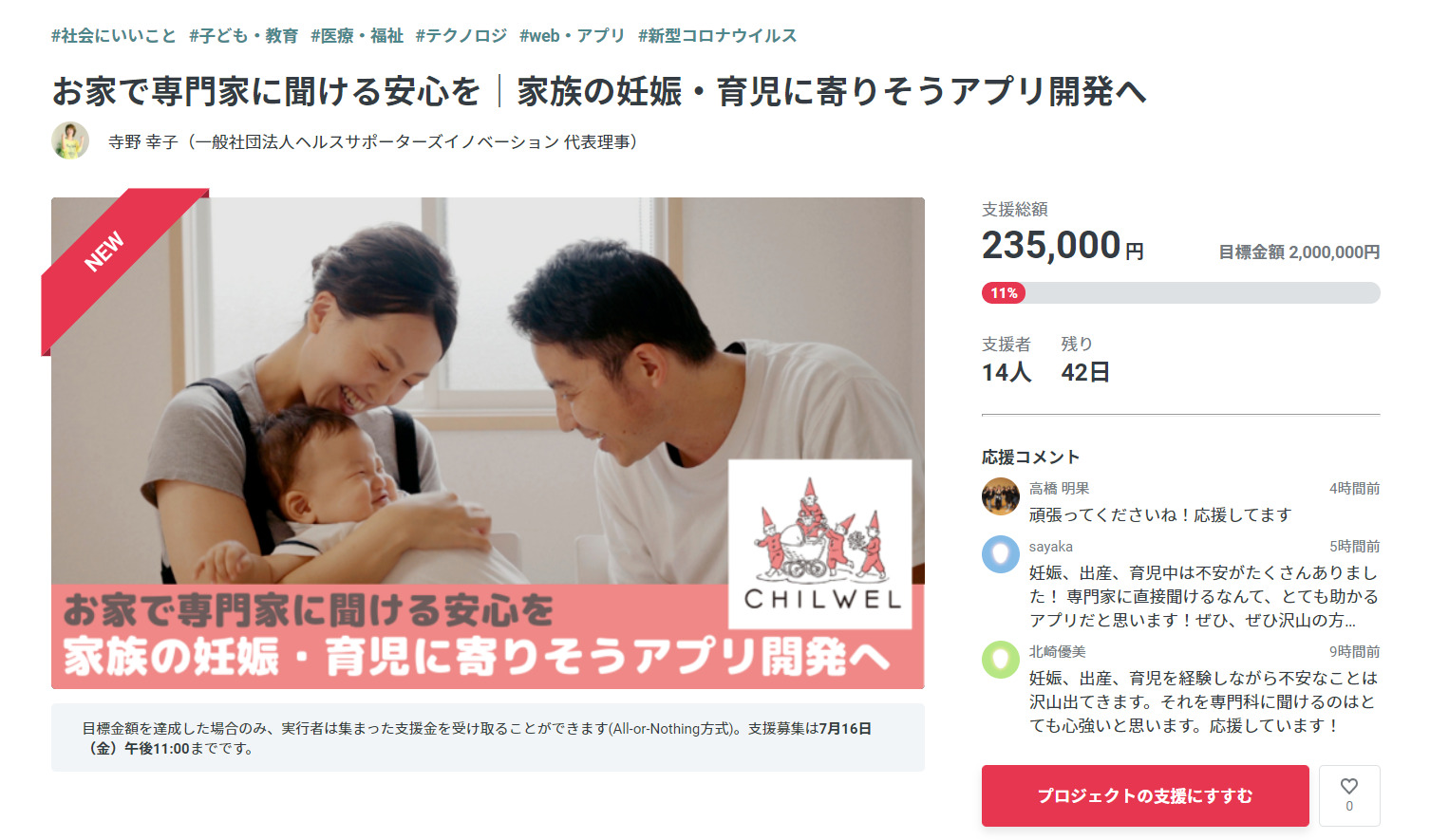Image resolution: width=1430 pixels, height=840 pixels.
Task: Click プロジェクトの支援にすすむ button
Action: pos(1145,795)
